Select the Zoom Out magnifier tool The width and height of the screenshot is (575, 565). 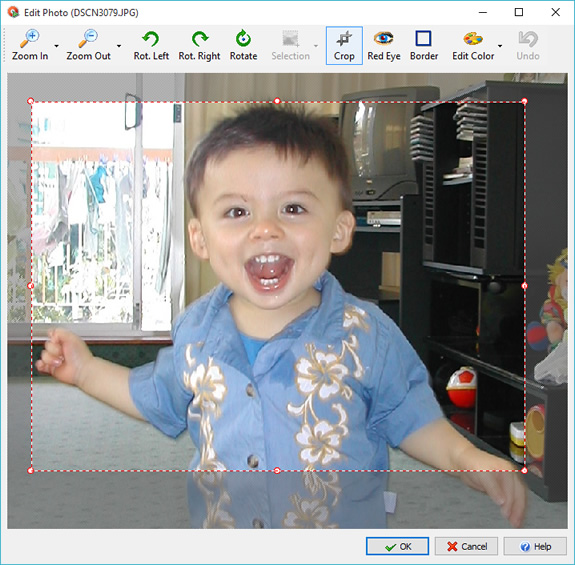coord(88,45)
